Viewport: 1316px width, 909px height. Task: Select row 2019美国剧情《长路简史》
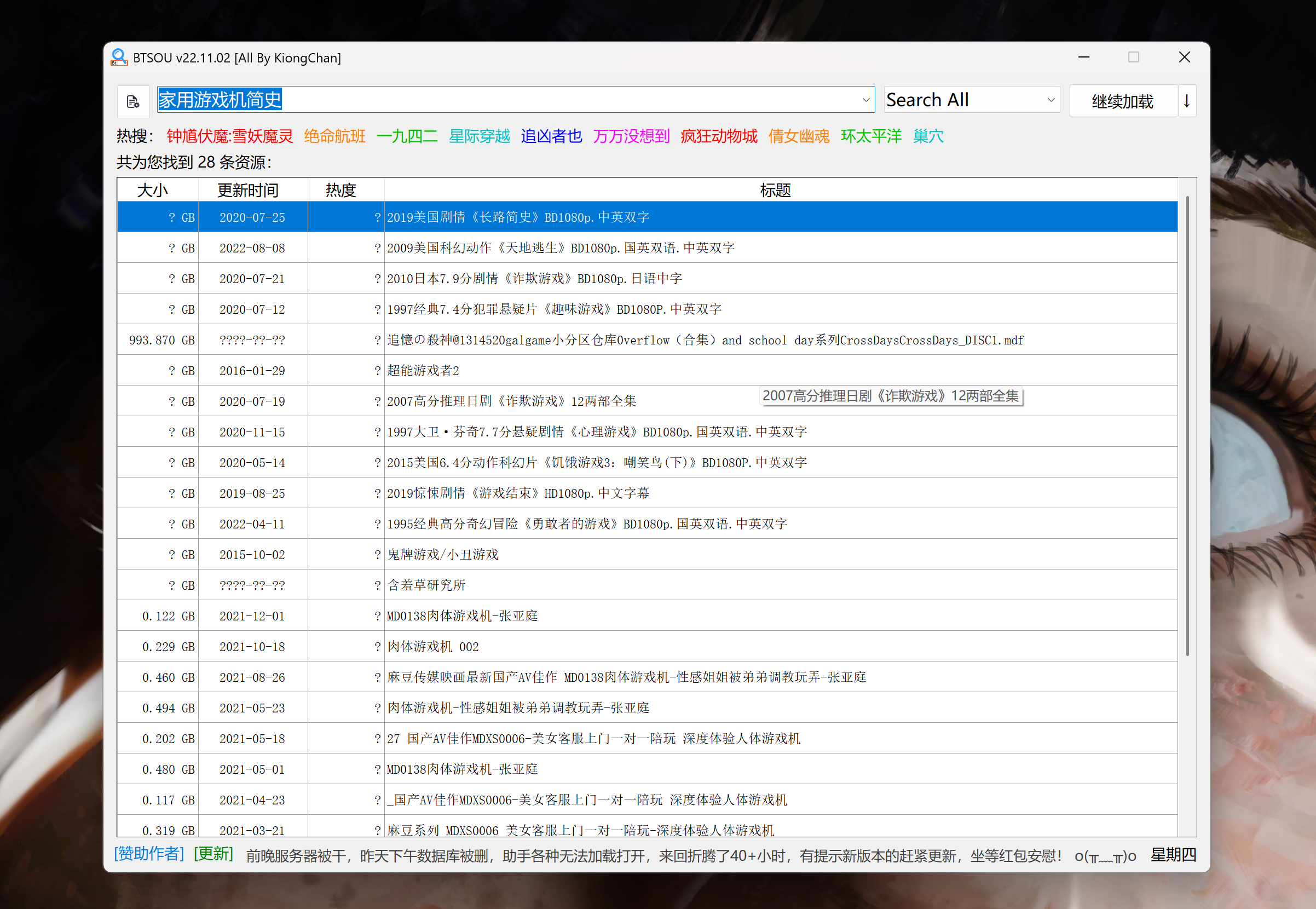(x=647, y=217)
